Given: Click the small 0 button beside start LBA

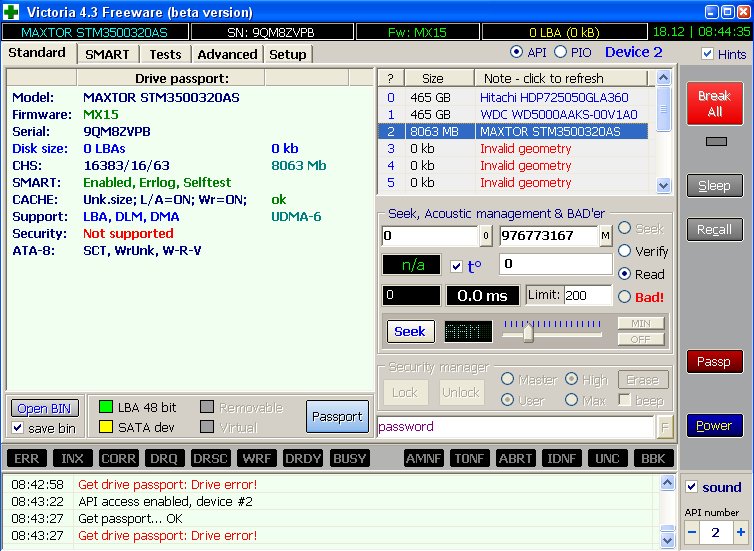Looking at the screenshot, I should pos(486,236).
